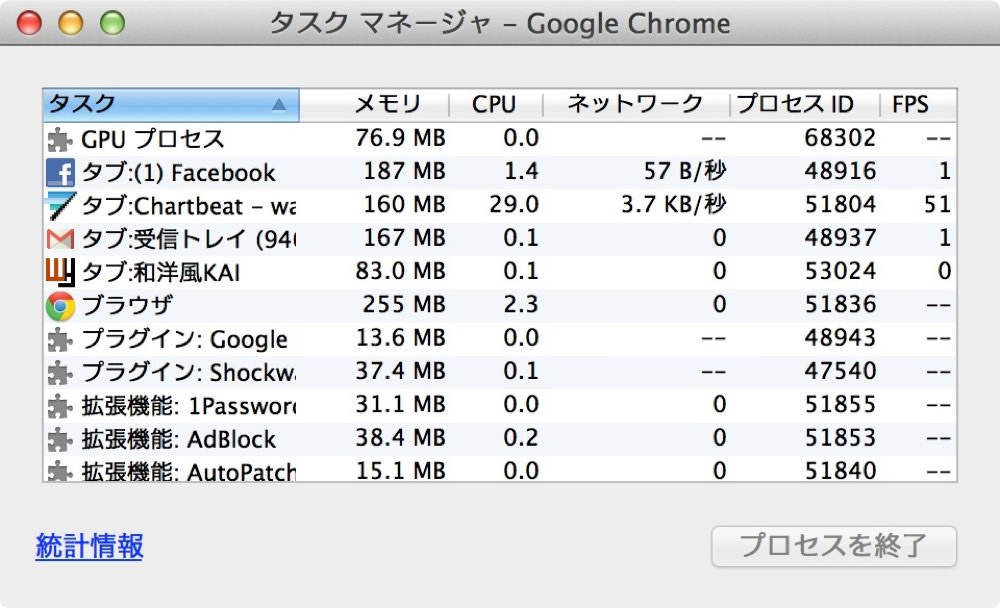
Task: Click process ID 48937
Action: (x=840, y=238)
